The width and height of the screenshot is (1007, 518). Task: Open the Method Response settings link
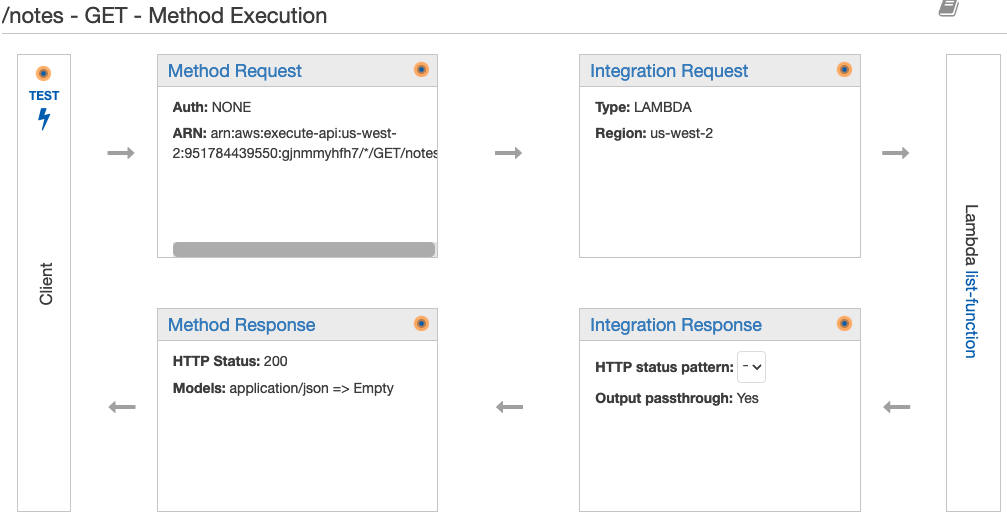pyautogui.click(x=241, y=325)
